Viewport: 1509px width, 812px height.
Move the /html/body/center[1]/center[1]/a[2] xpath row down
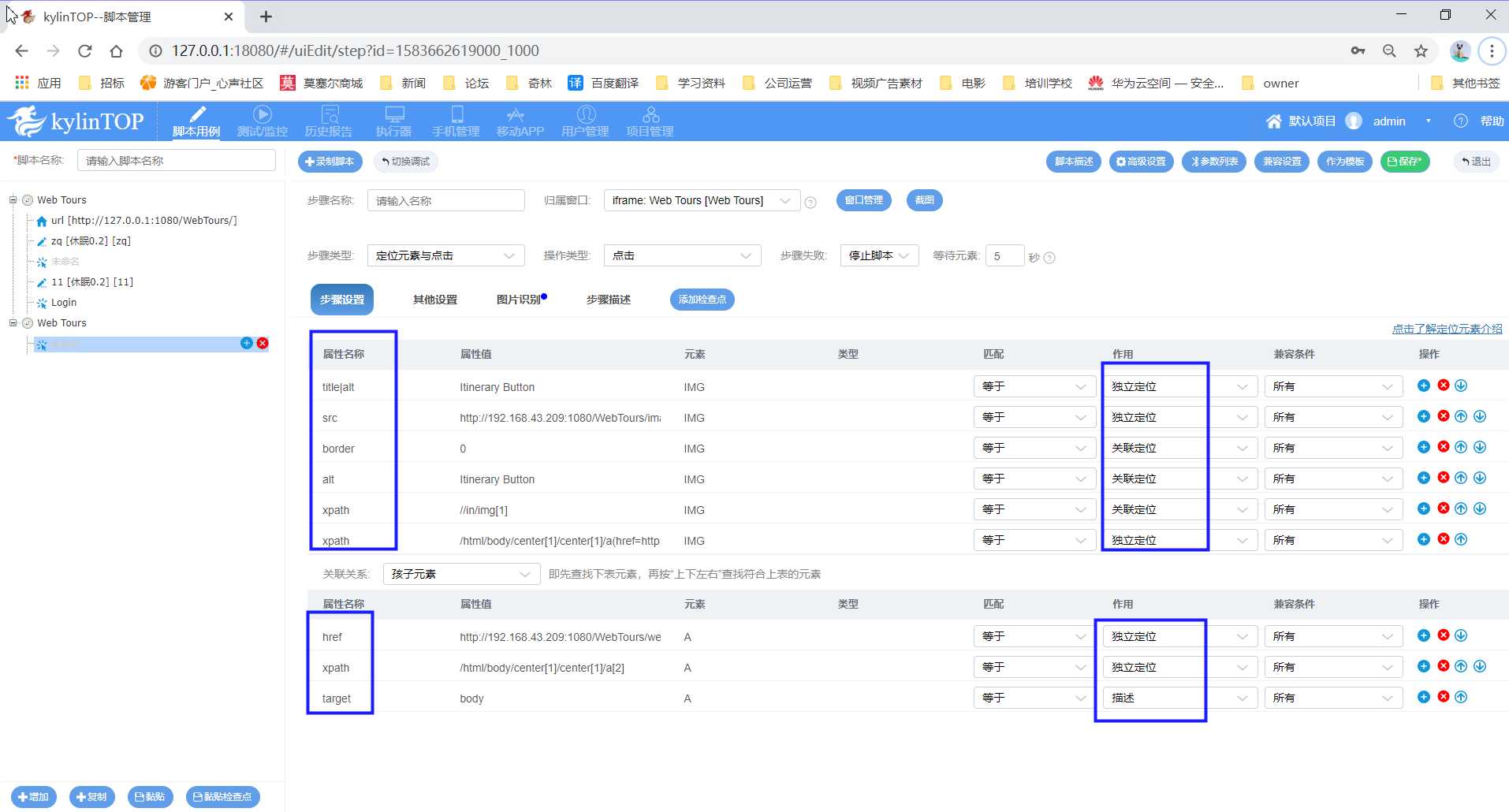click(1480, 666)
